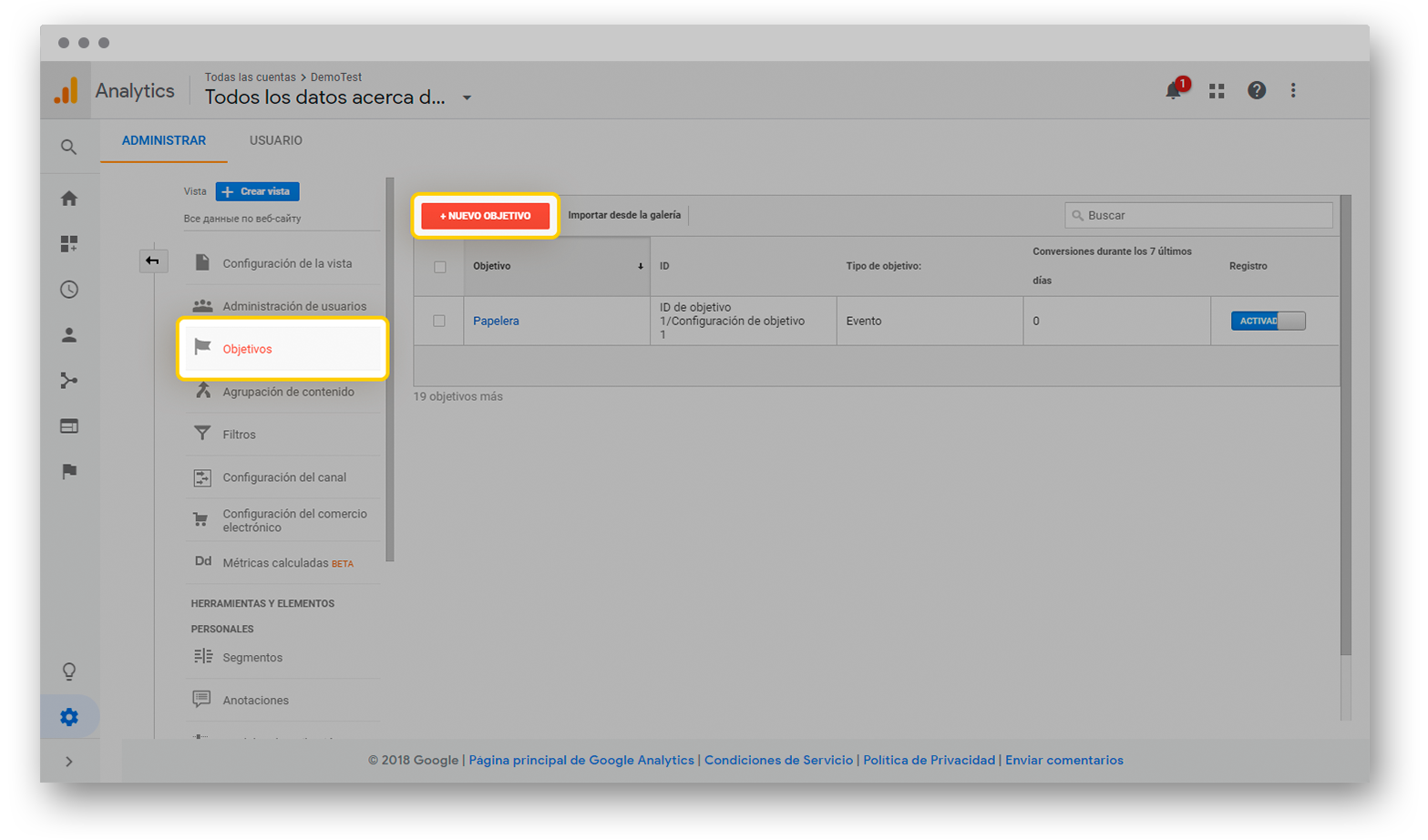Image resolution: width=1428 pixels, height=840 pixels.
Task: Click Conversiones durante los 7 últimos días header
Action: coord(1112,266)
